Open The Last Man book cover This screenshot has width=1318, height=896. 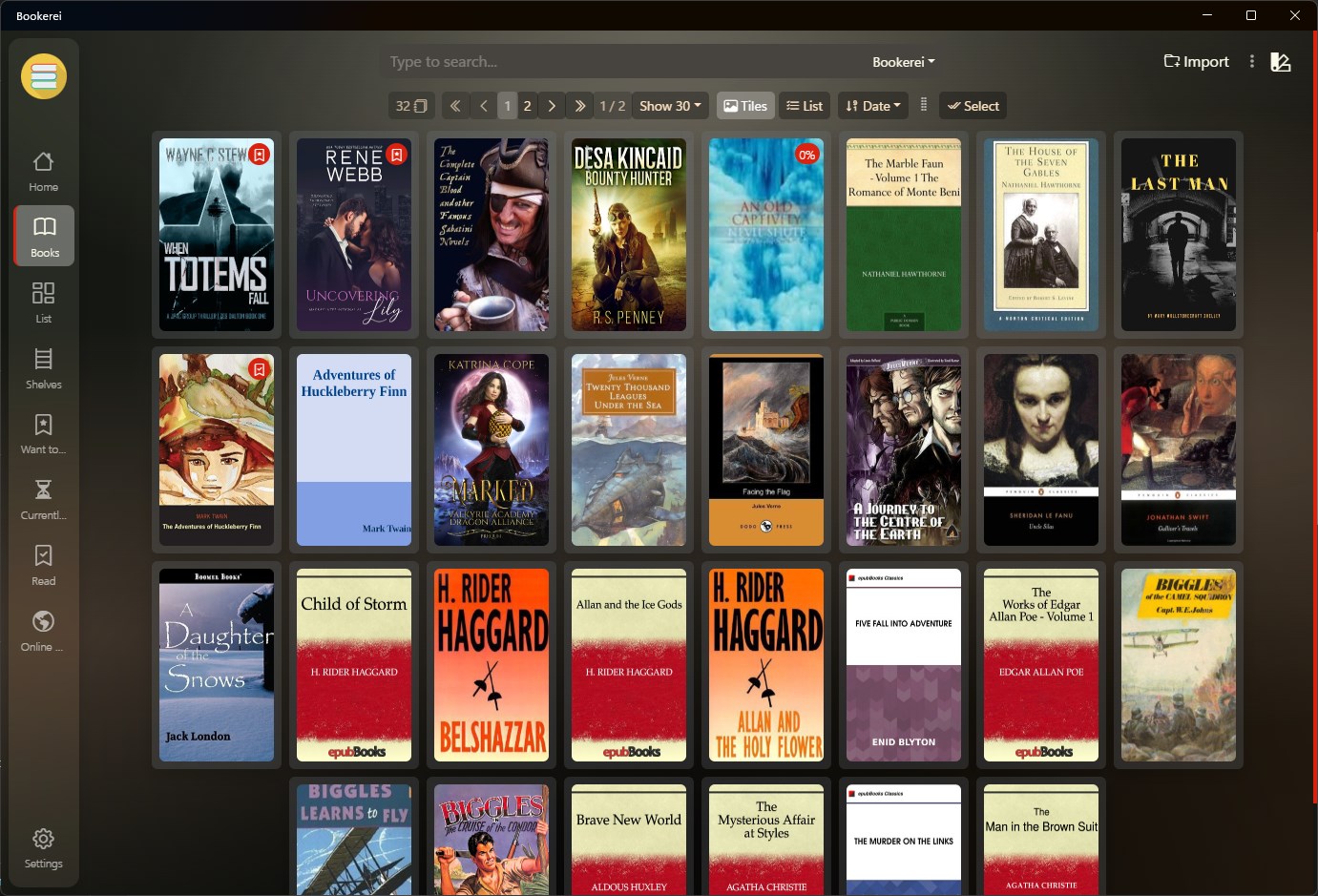click(x=1179, y=235)
